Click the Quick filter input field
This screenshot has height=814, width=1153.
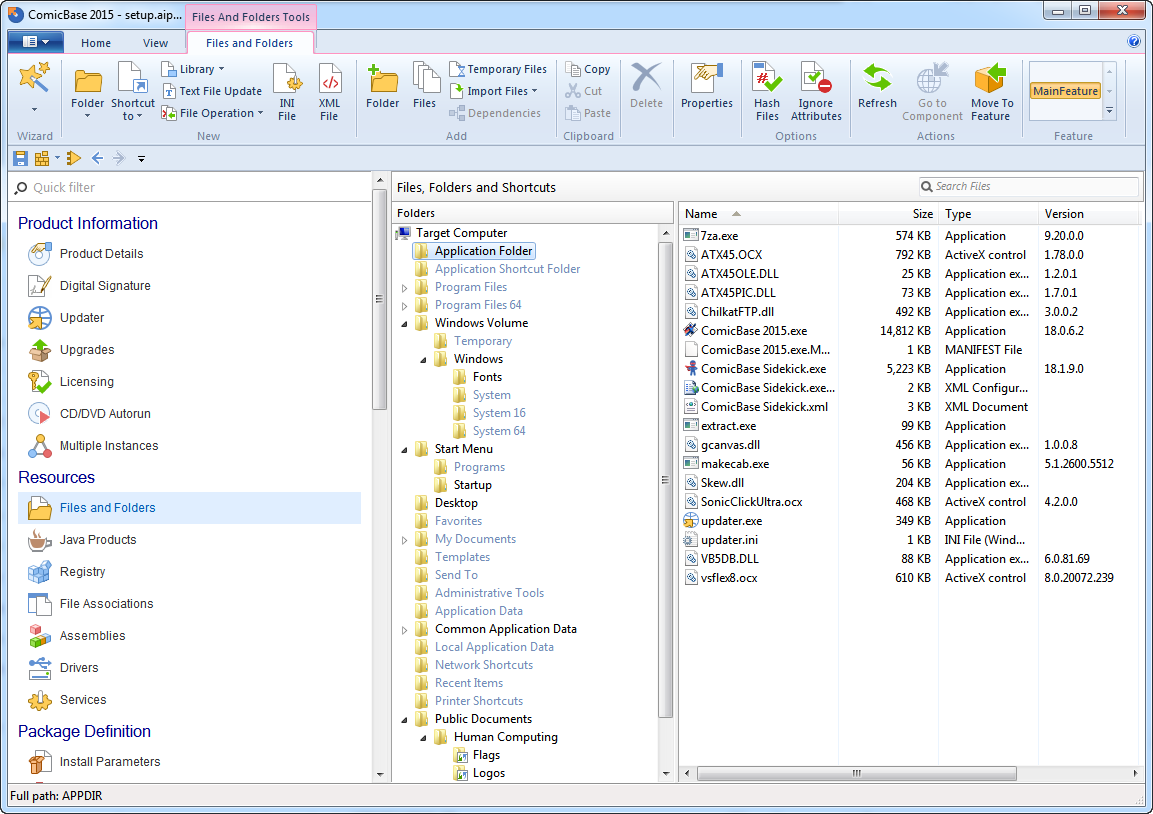[x=191, y=188]
